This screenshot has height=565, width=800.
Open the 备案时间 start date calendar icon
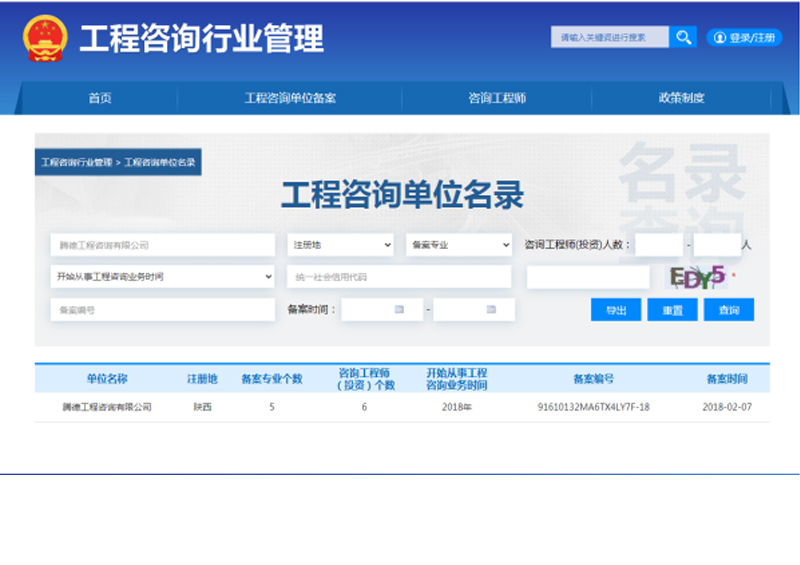[x=399, y=310]
